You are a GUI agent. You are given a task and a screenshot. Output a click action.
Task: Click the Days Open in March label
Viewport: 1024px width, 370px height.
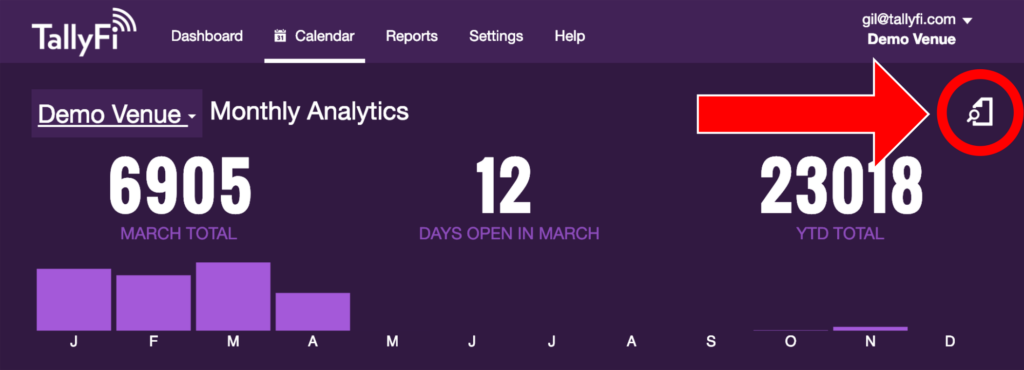(x=509, y=234)
